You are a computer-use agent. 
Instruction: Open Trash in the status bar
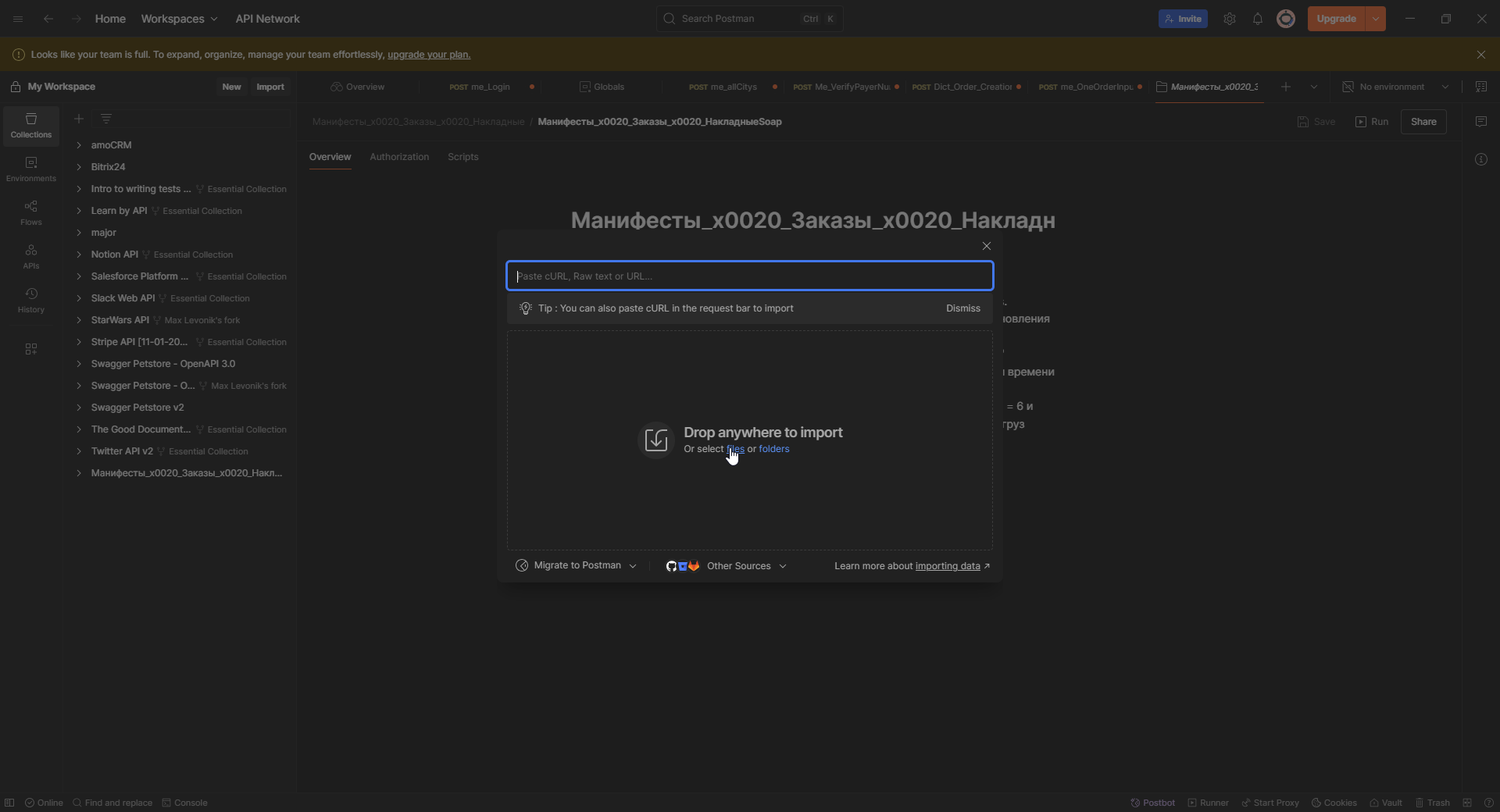tap(1432, 803)
